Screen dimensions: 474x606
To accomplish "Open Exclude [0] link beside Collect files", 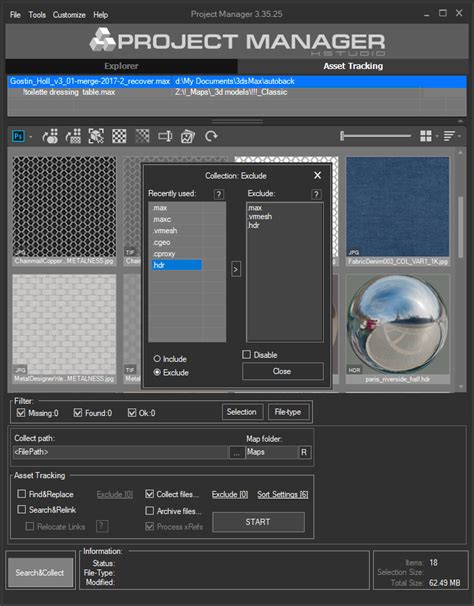I will (230, 494).
